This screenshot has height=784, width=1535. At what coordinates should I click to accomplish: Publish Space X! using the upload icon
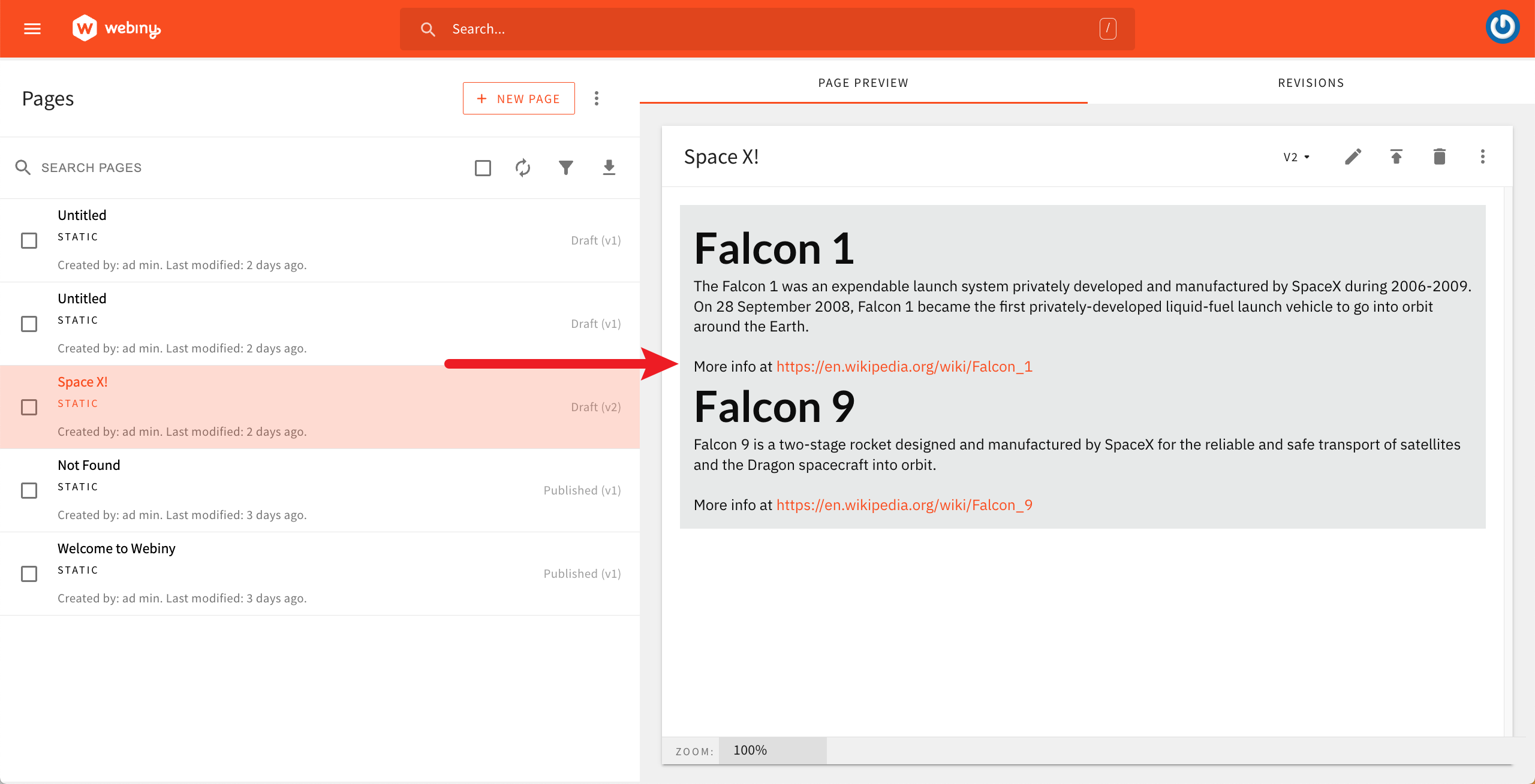1396,156
